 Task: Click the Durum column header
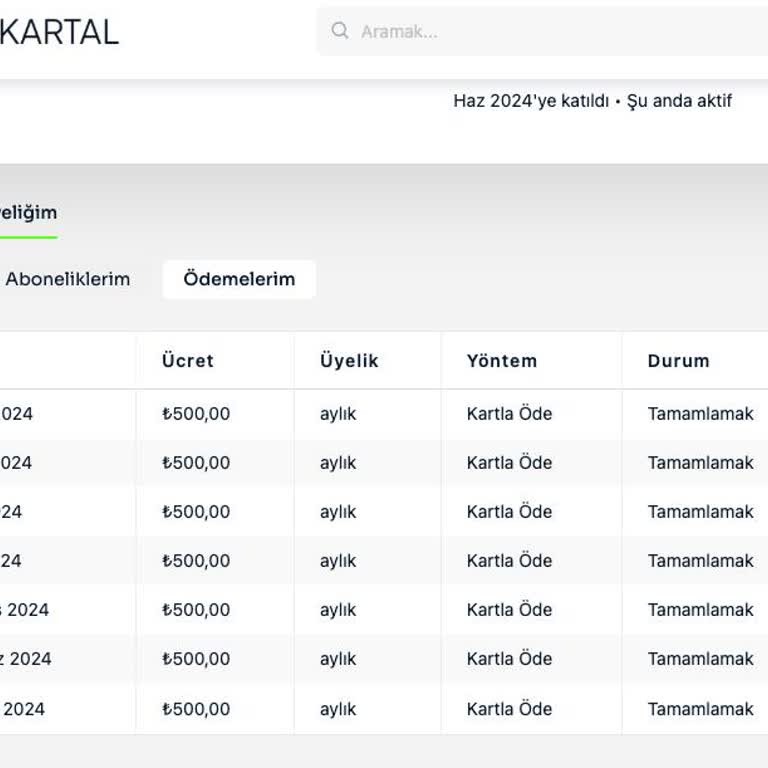[x=679, y=361]
